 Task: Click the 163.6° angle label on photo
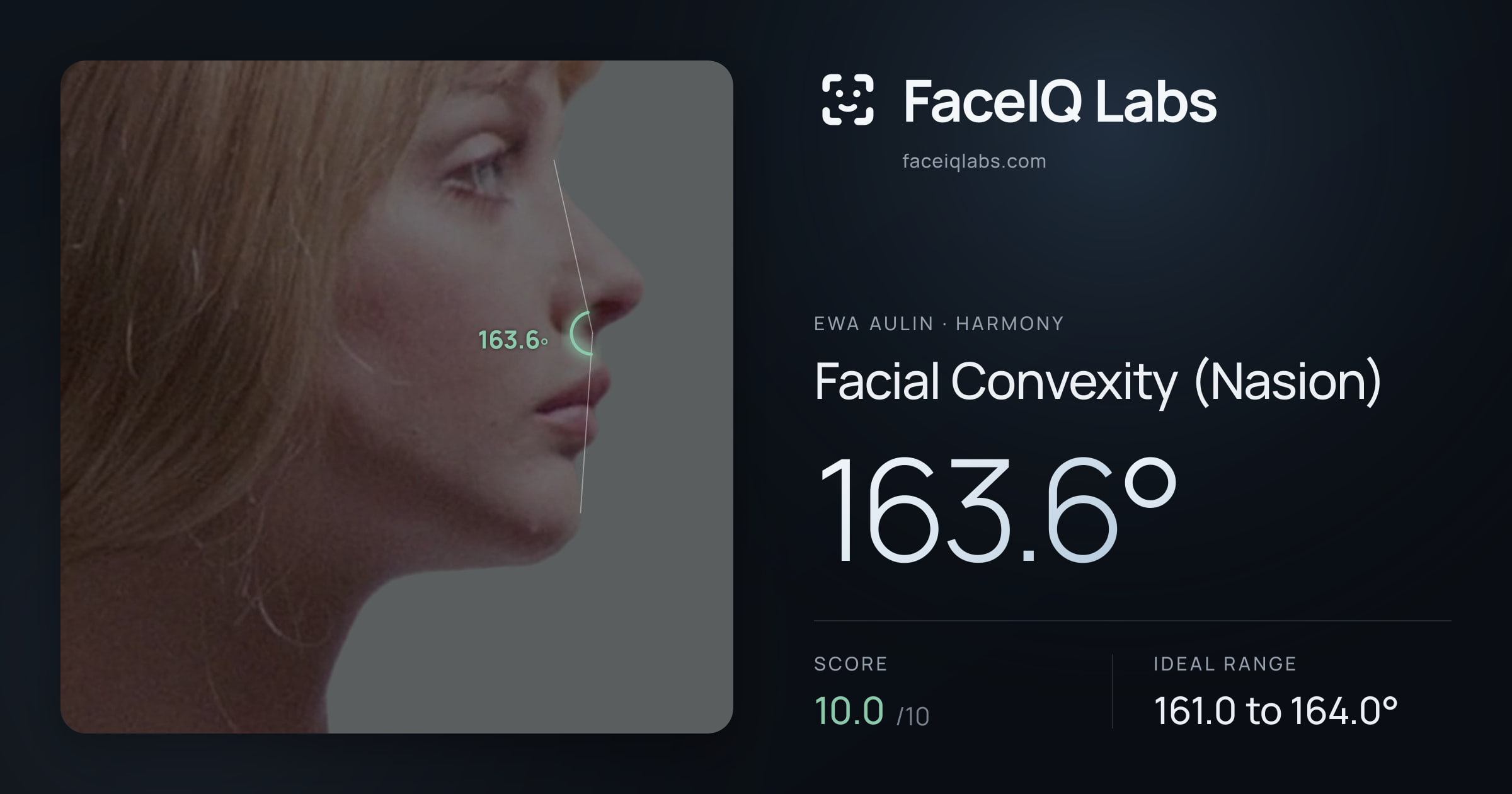pos(513,340)
